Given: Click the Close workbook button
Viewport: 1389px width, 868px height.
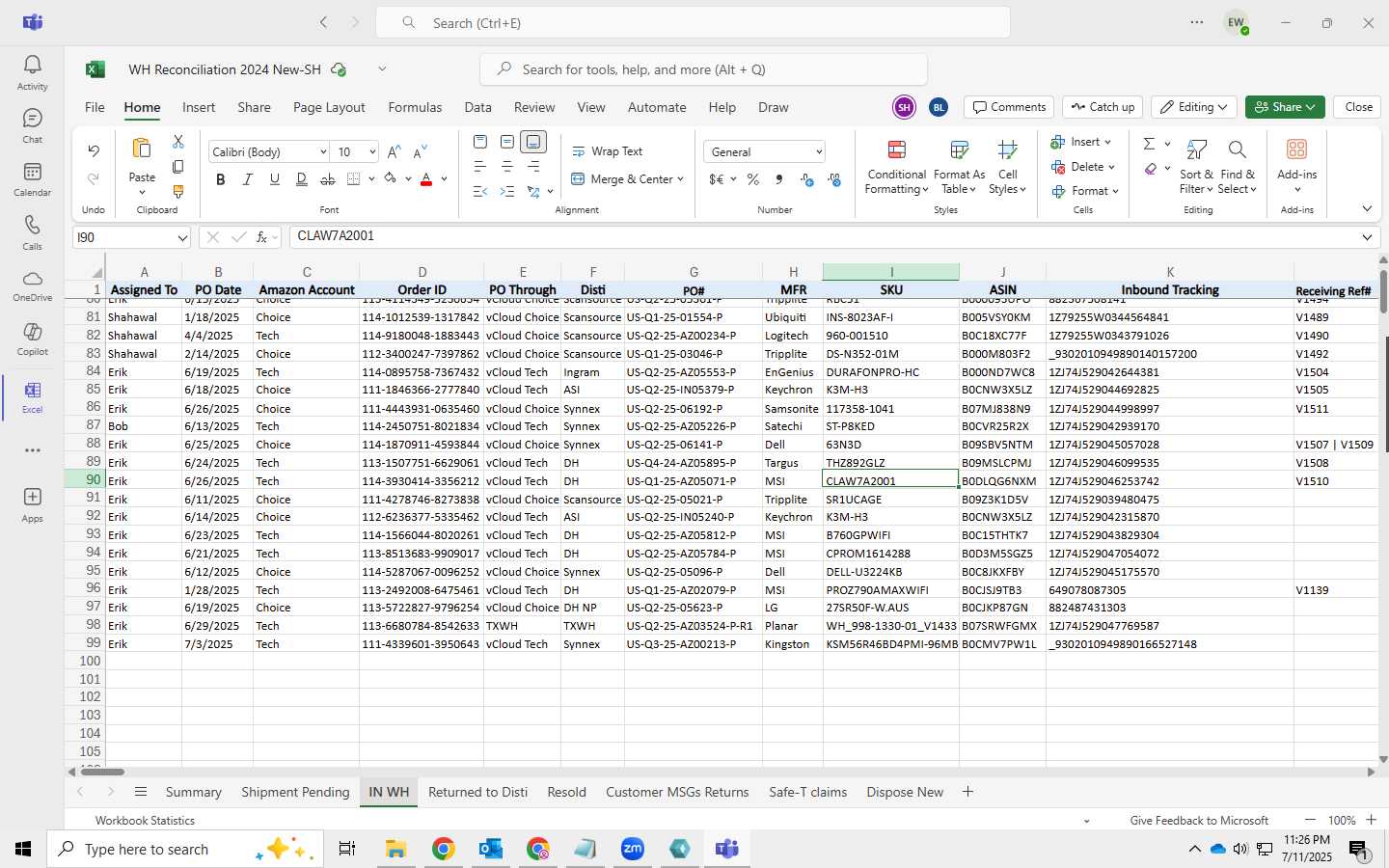Looking at the screenshot, I should (x=1358, y=107).
